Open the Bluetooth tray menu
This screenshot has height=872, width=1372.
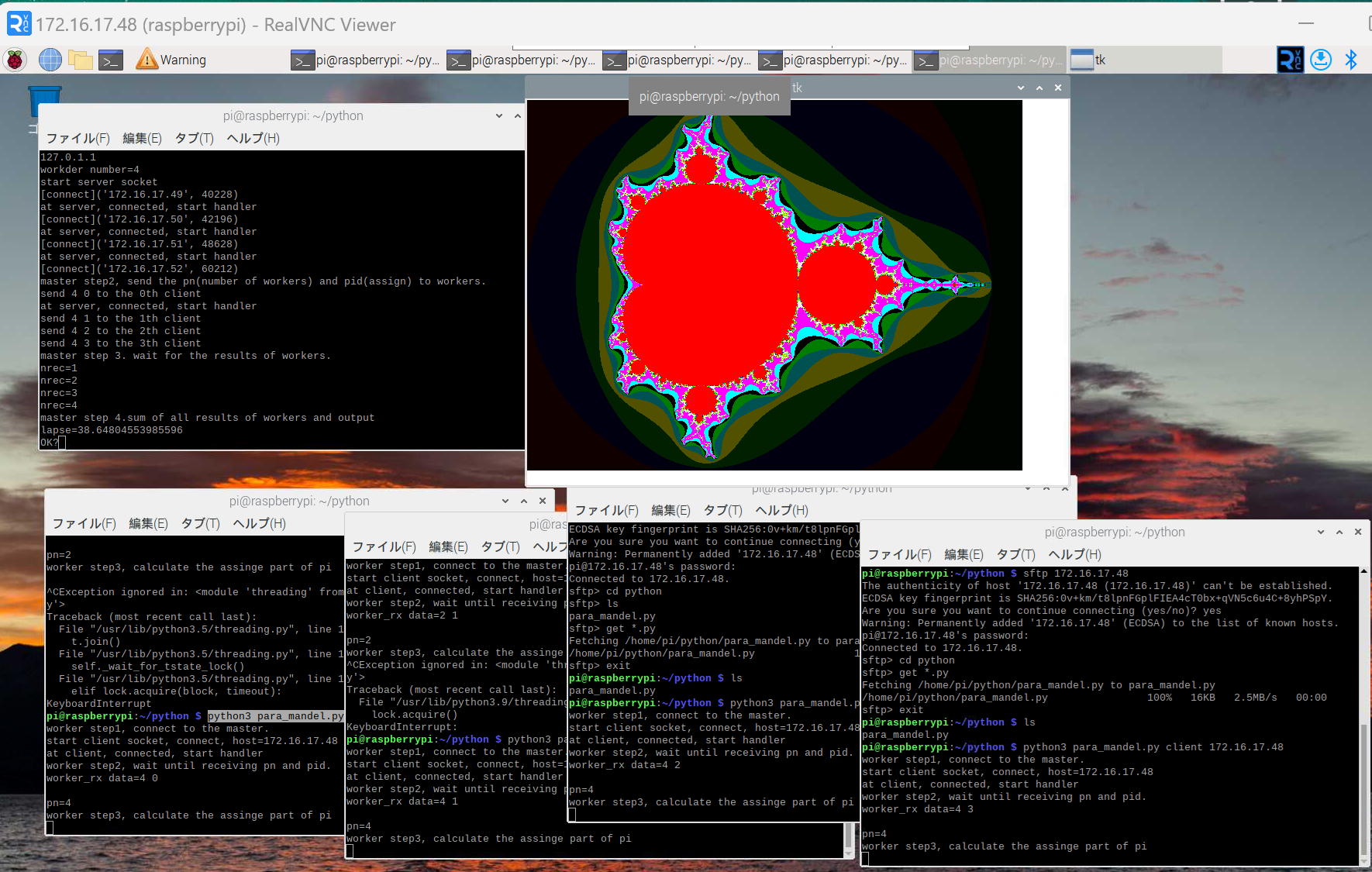pyautogui.click(x=1351, y=60)
